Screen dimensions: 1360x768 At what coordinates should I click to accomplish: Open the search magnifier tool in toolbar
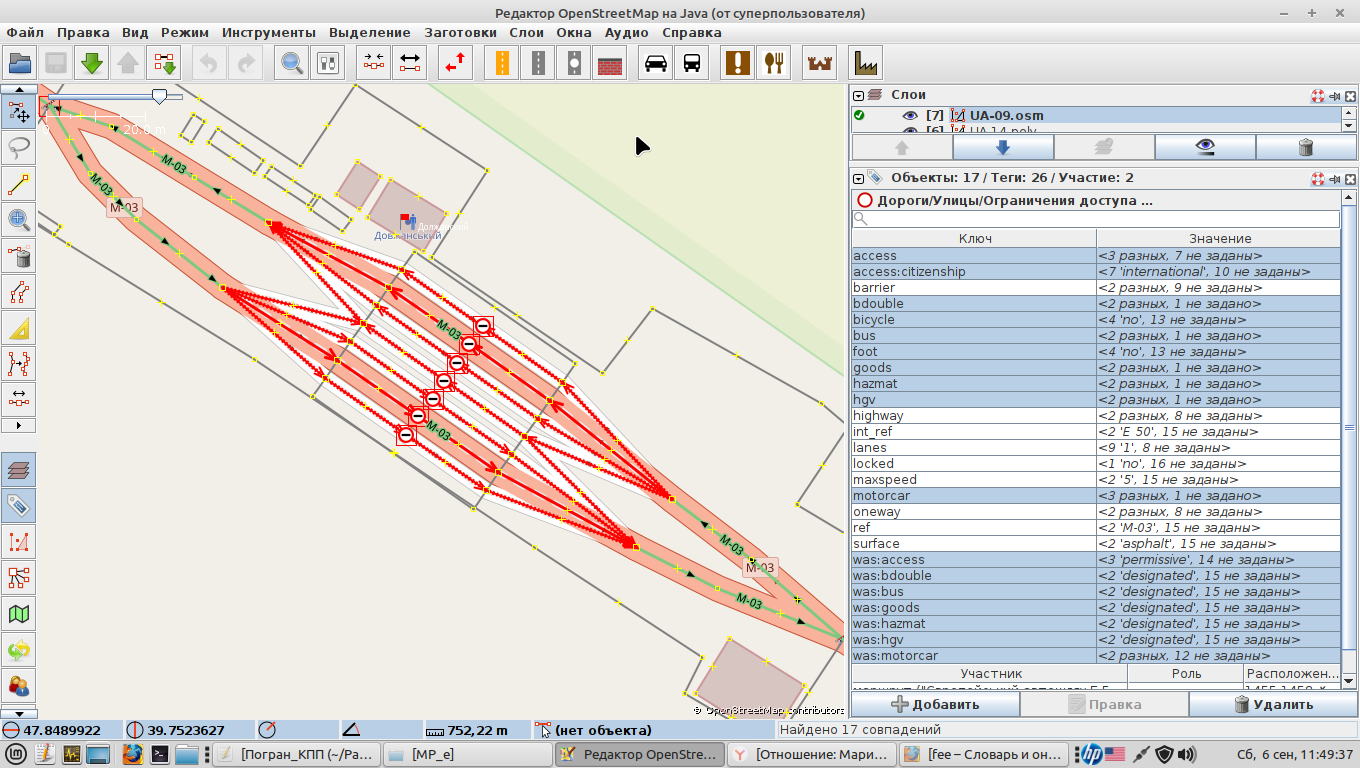(292, 63)
